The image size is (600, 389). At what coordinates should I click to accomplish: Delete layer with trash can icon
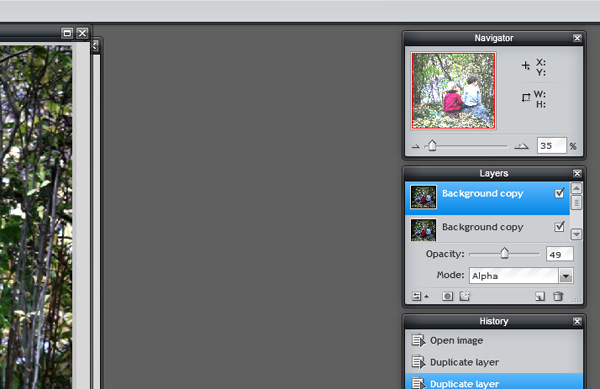click(558, 296)
